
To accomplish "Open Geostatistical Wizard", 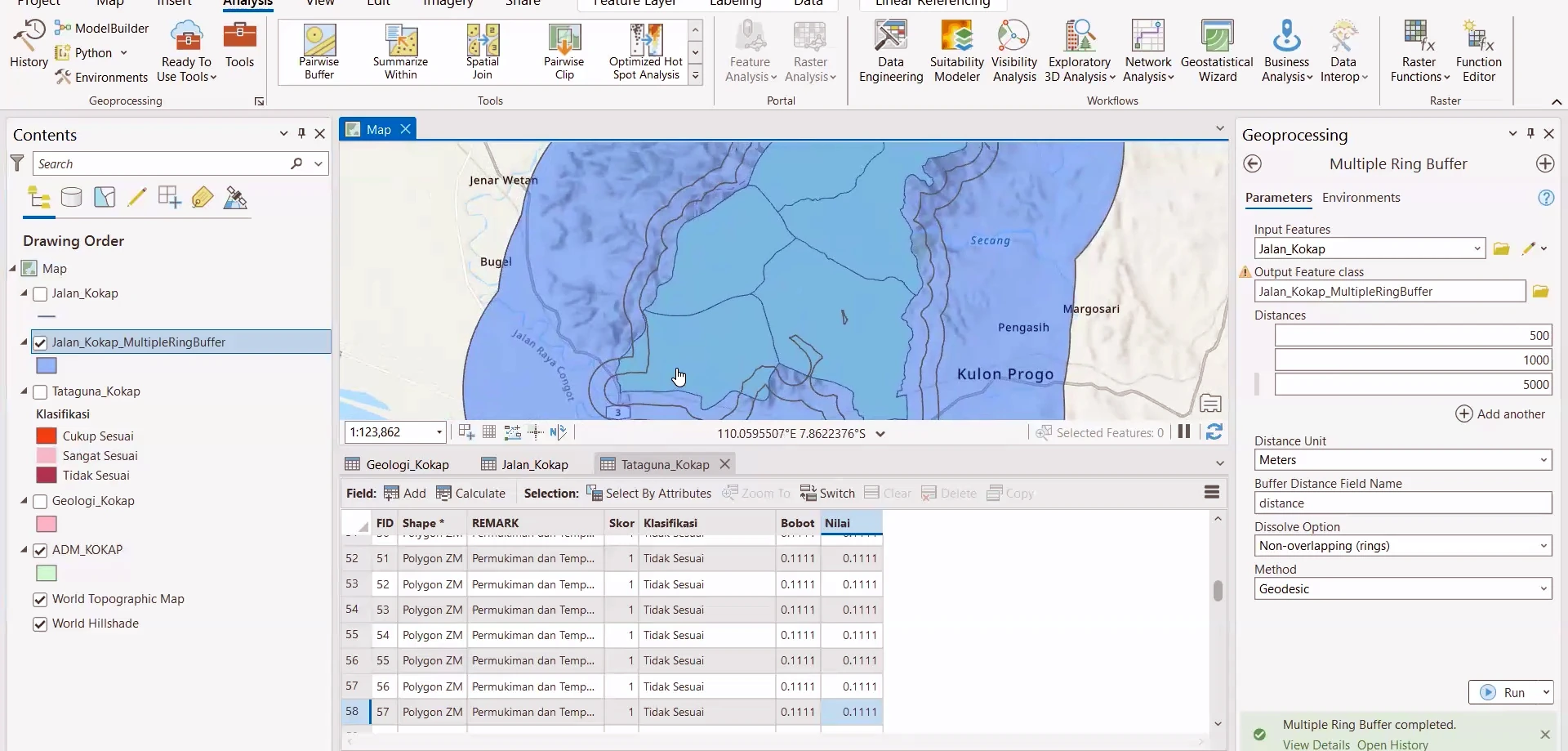I will [1217, 51].
